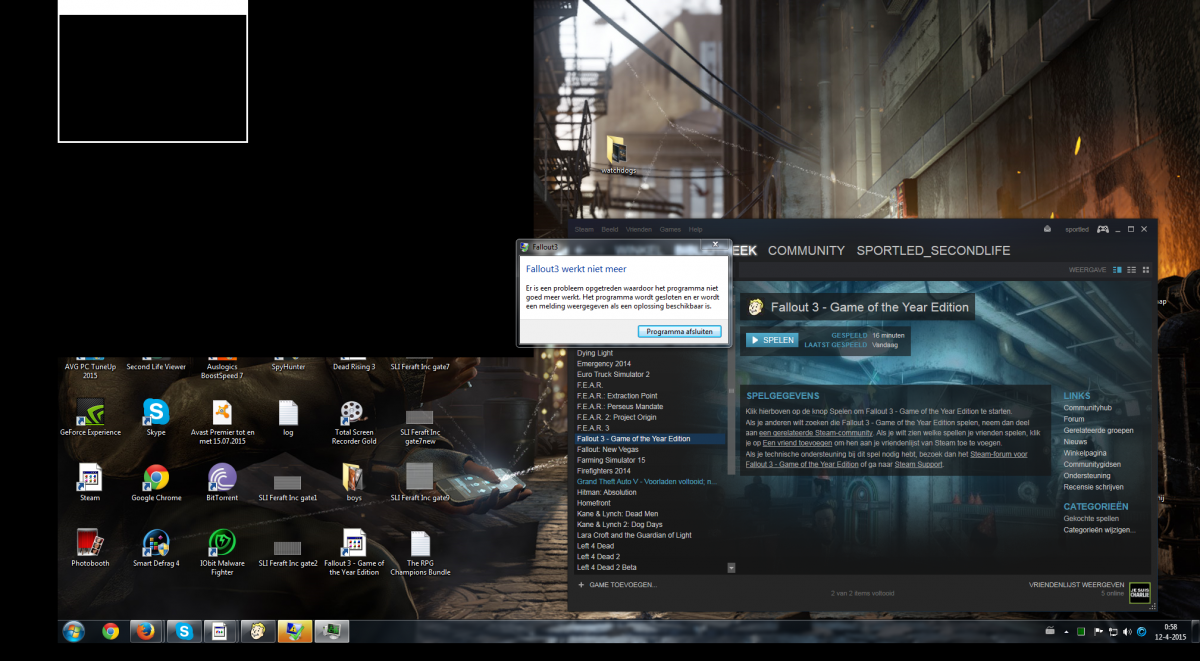The image size is (1200, 661).
Task: Open Steam inbox envelope icon
Action: point(1047,229)
